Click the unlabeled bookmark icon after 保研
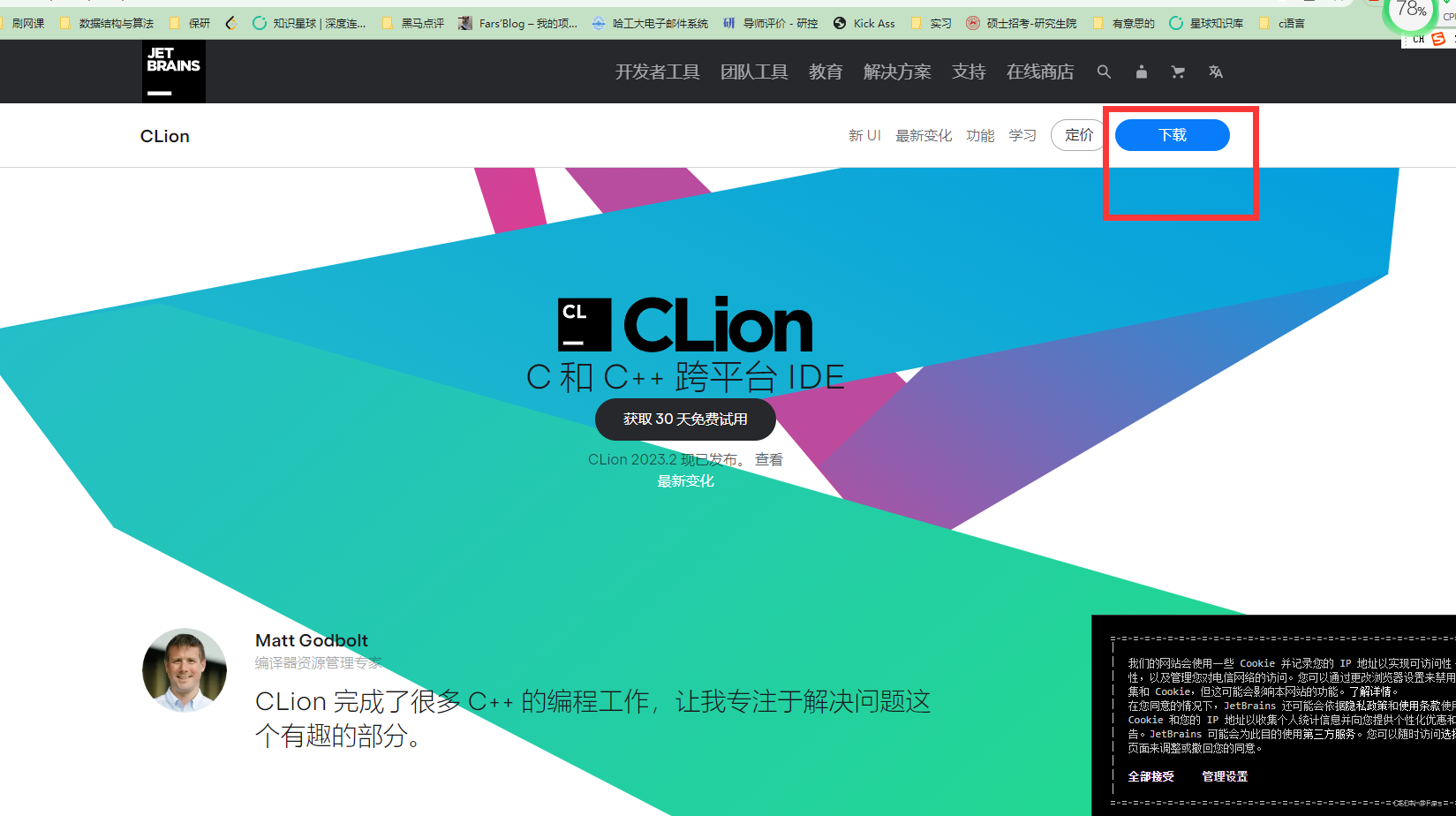The image size is (1456, 816). [x=231, y=23]
